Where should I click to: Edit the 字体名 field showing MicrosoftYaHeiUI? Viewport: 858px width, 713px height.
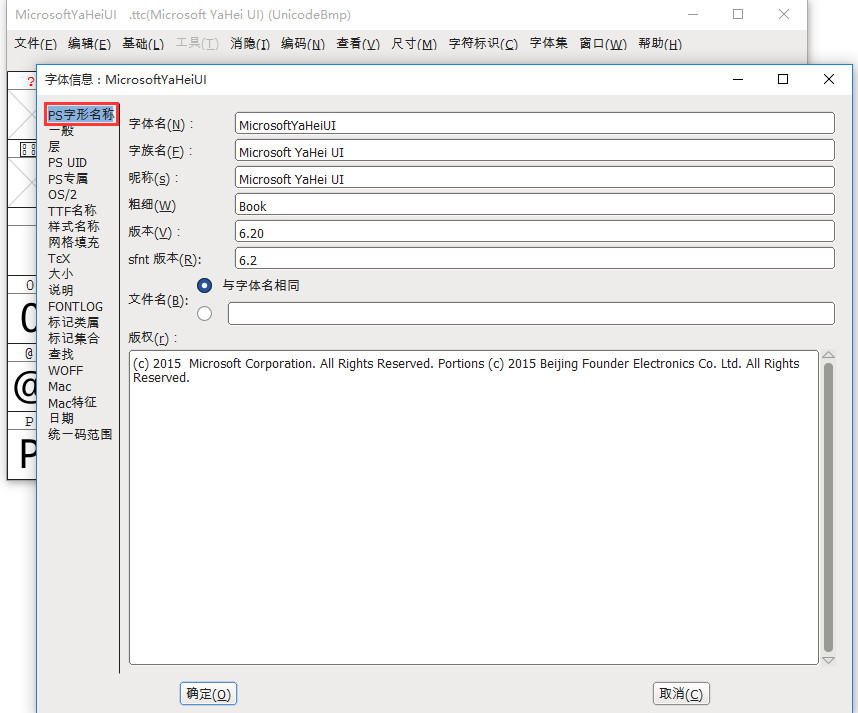533,122
